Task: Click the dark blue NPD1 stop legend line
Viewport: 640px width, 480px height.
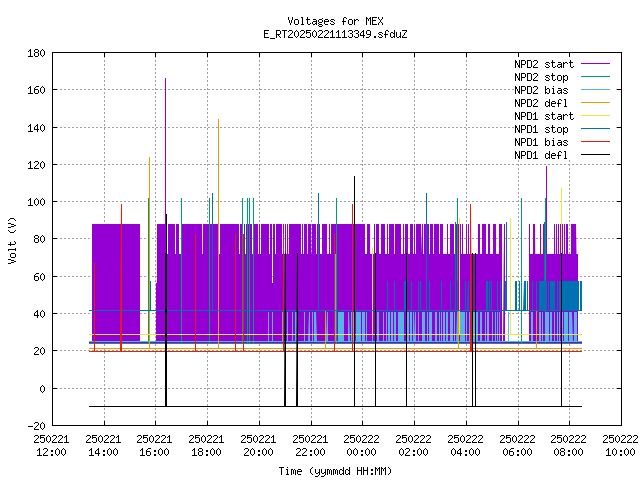Action: [596, 129]
